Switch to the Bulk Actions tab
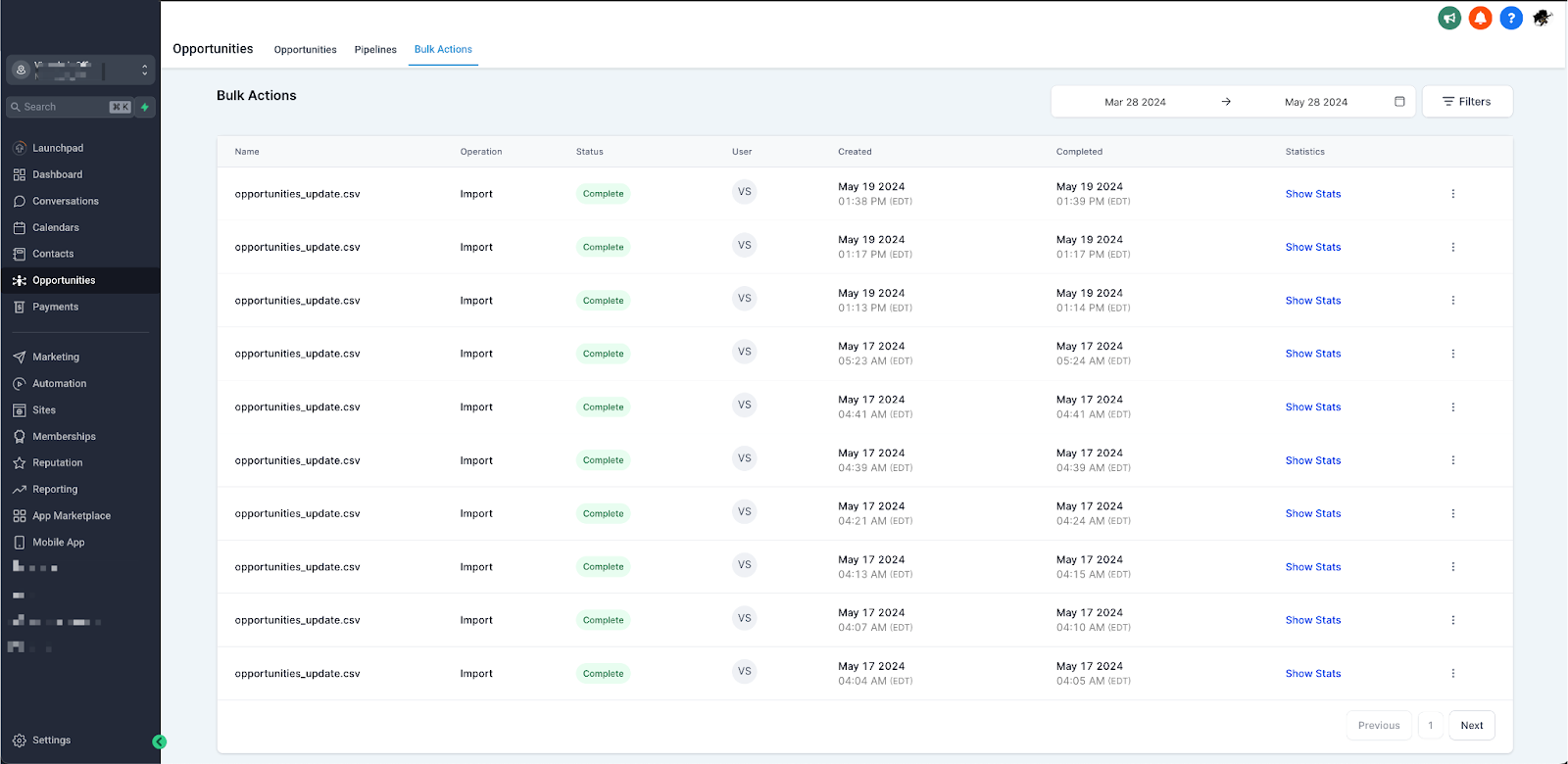1568x764 pixels. pos(443,49)
